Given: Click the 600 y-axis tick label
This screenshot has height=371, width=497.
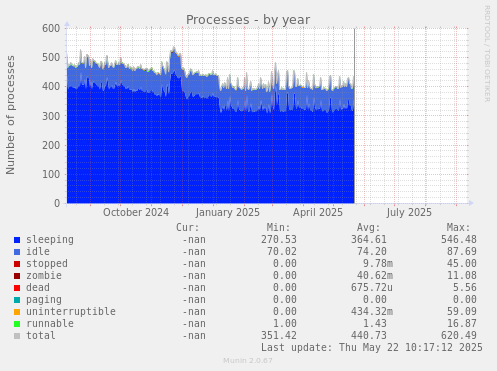Looking at the screenshot, I should [51, 28].
